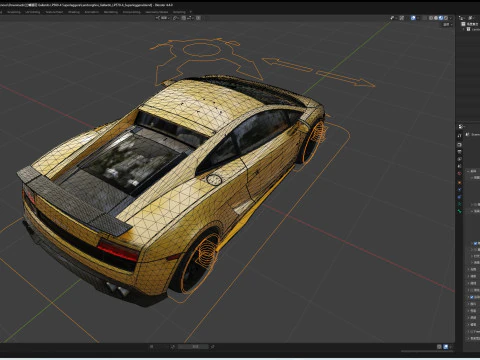Open the Sculpting workspace tab
The height and width of the screenshot is (360, 480).
pos(14,12)
